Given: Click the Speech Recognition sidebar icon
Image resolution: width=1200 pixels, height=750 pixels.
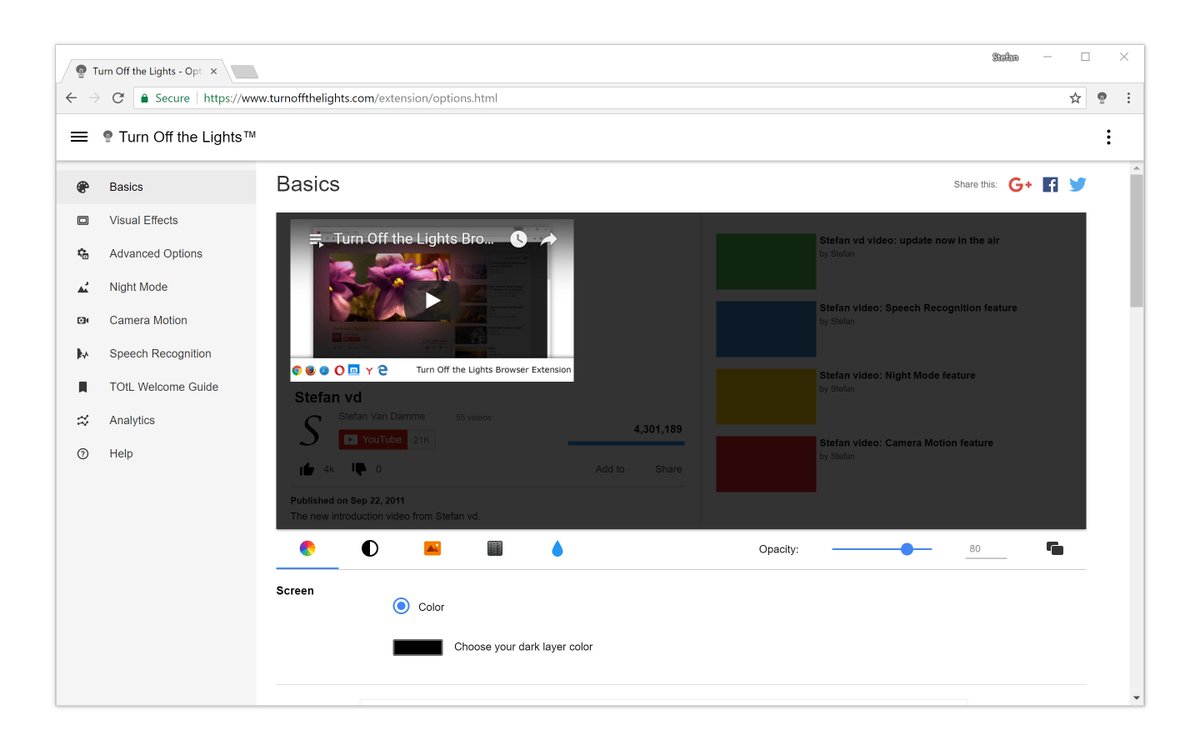Looking at the screenshot, I should pyautogui.click(x=83, y=354).
